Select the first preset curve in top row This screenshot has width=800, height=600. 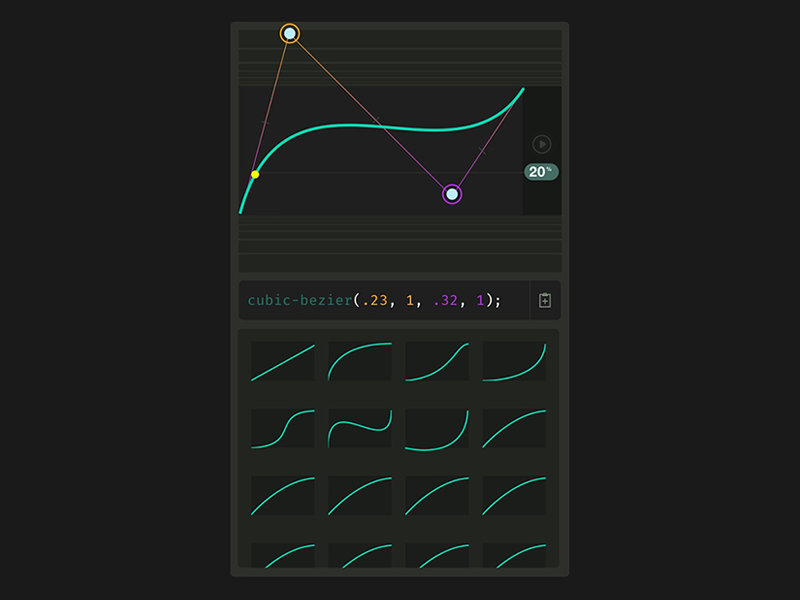click(x=281, y=360)
